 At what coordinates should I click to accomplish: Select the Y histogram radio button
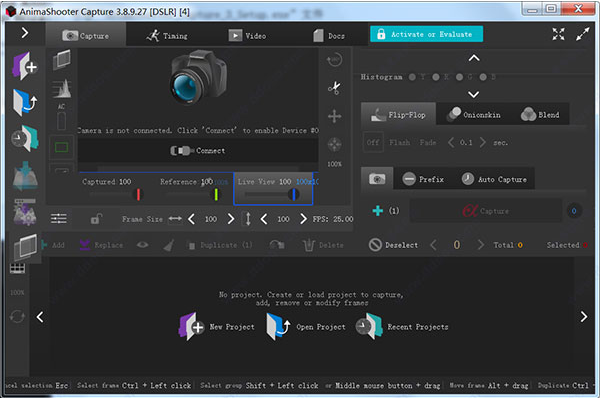coord(412,77)
